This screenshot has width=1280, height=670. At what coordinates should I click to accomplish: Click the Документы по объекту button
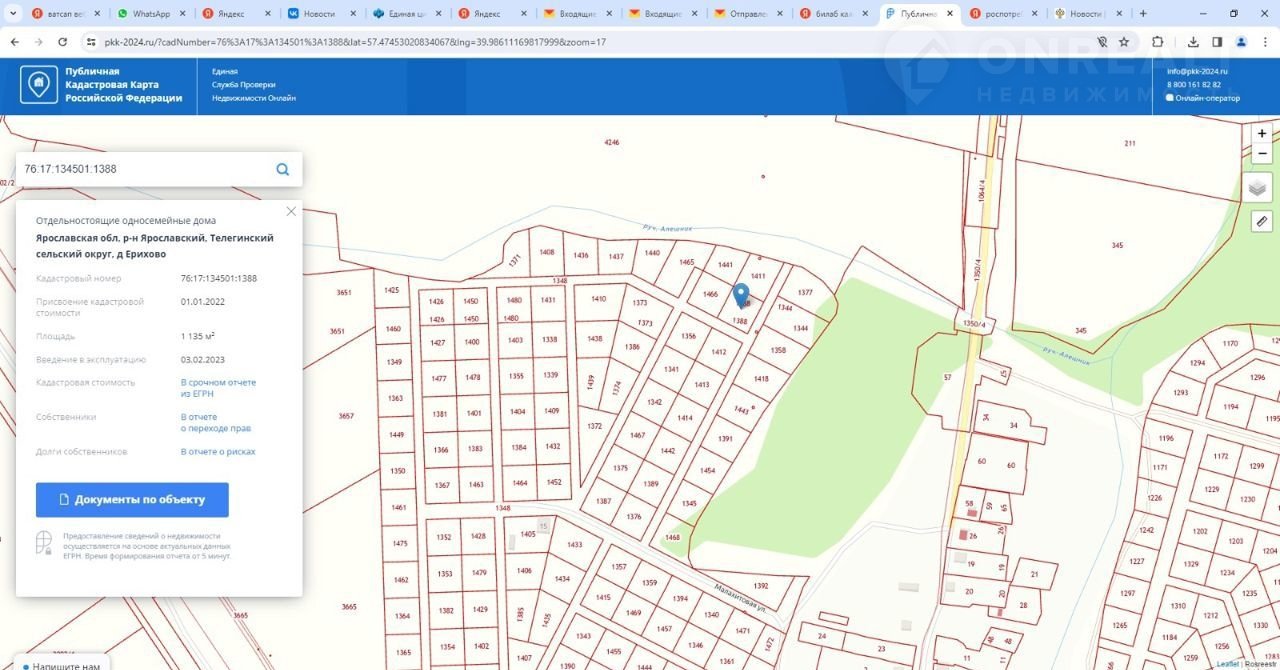coord(132,500)
